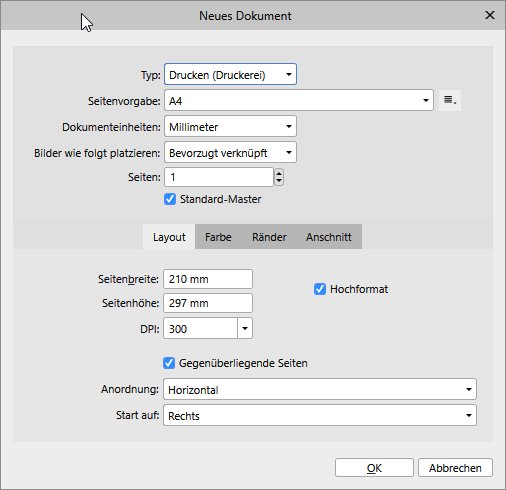The width and height of the screenshot is (506, 490).
Task: Open the Dokumenteinheiten Millimeter dropdown
Action: tap(230, 126)
